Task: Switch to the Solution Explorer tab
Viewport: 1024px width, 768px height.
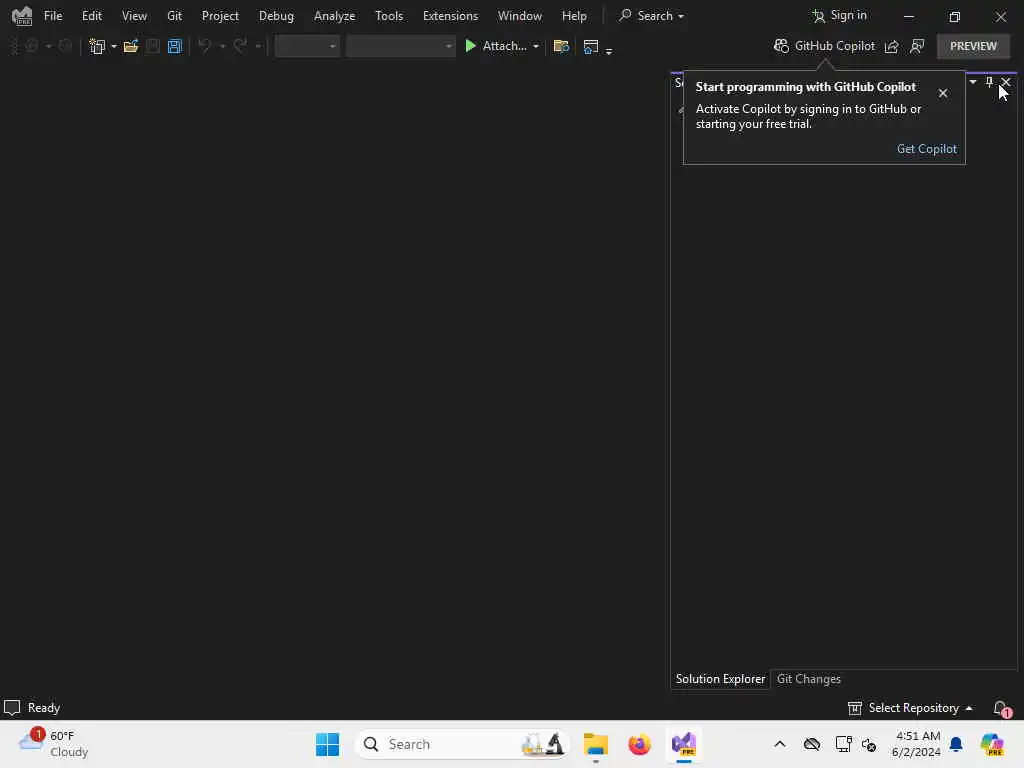Action: coord(720,679)
